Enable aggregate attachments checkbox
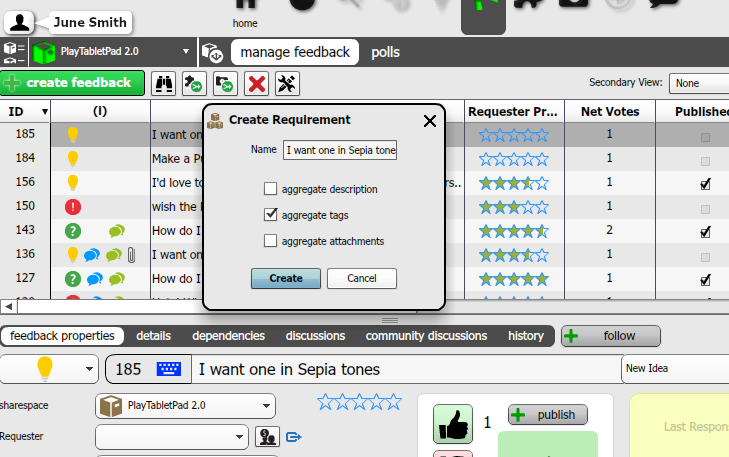This screenshot has width=729, height=457. [270, 240]
